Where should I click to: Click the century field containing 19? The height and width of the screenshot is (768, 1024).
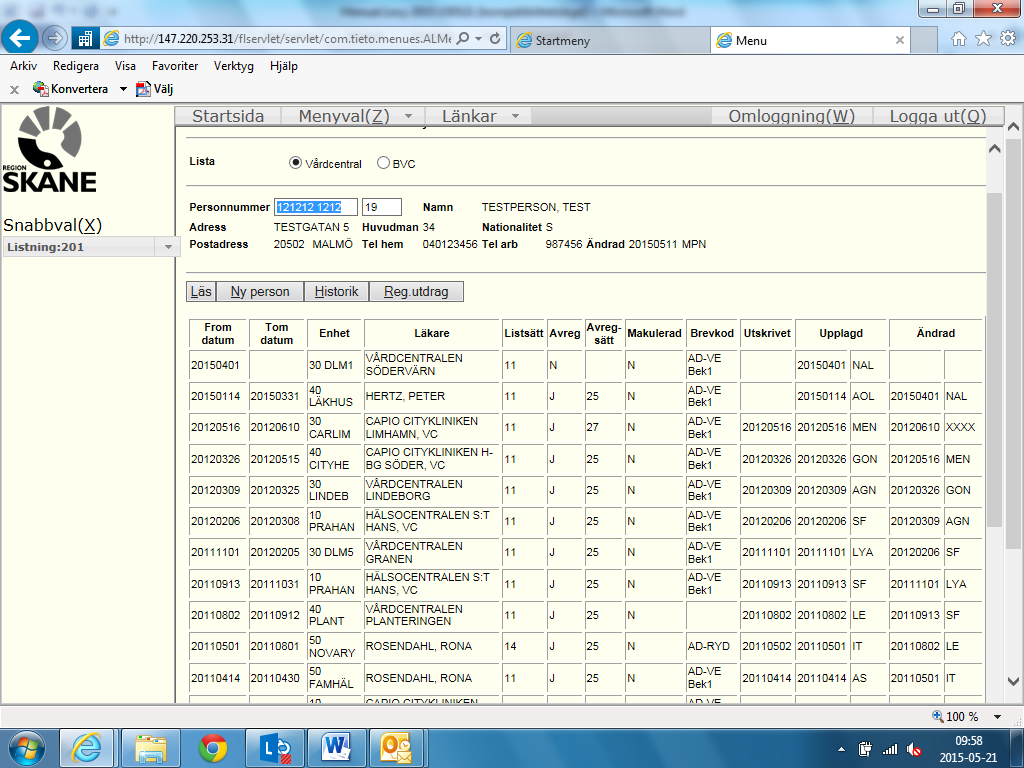pyautogui.click(x=381, y=207)
